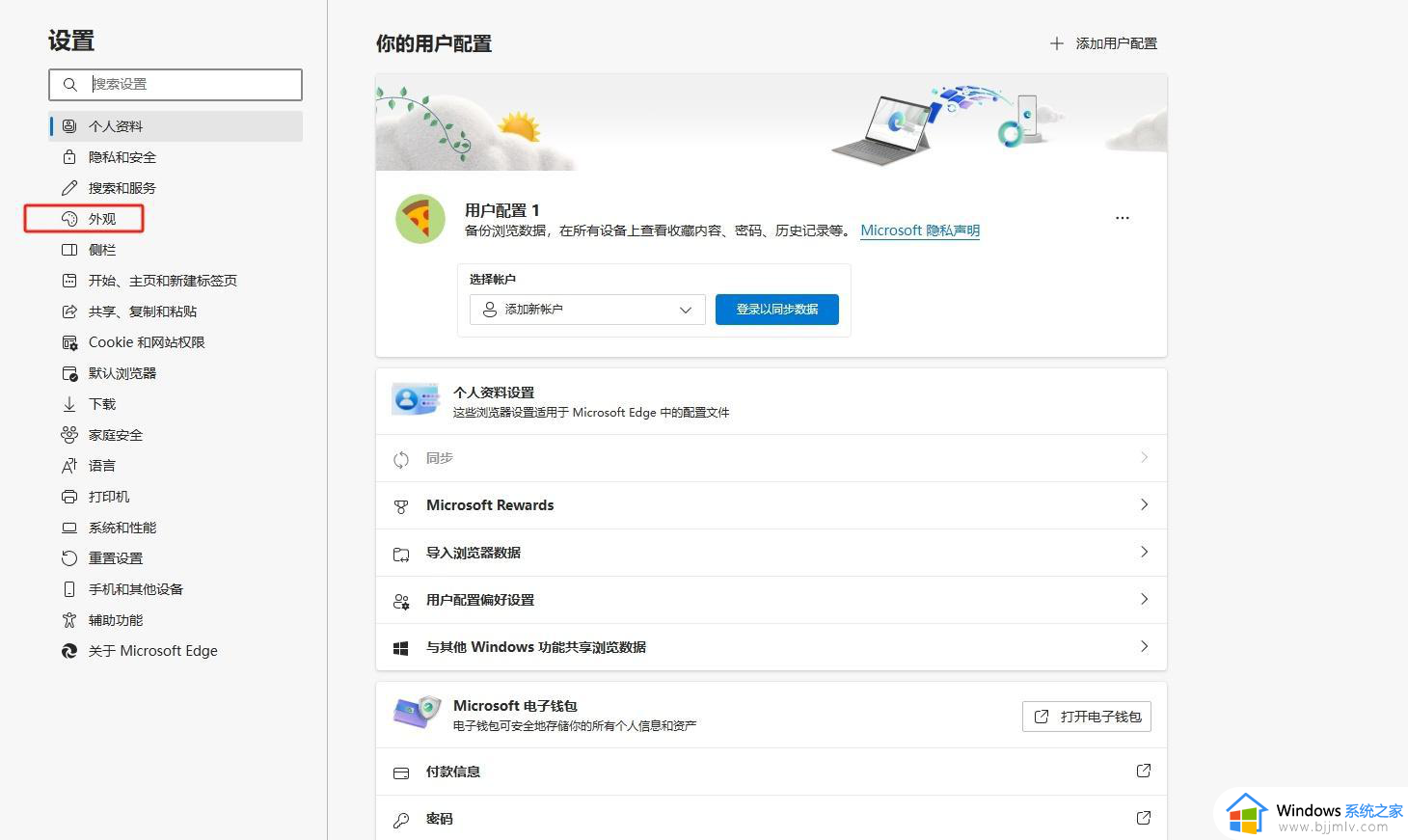Click the magnifier icon in the search box

(70, 85)
